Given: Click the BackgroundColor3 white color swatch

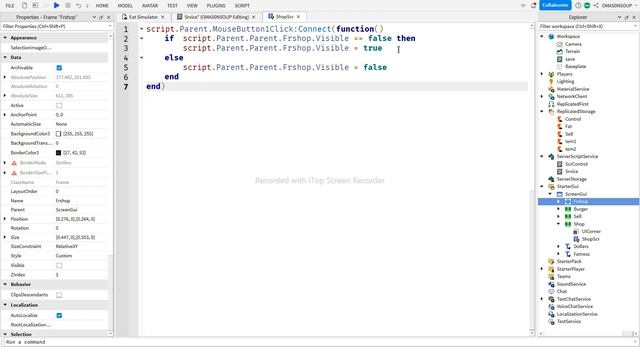Looking at the screenshot, I should coord(58,133).
